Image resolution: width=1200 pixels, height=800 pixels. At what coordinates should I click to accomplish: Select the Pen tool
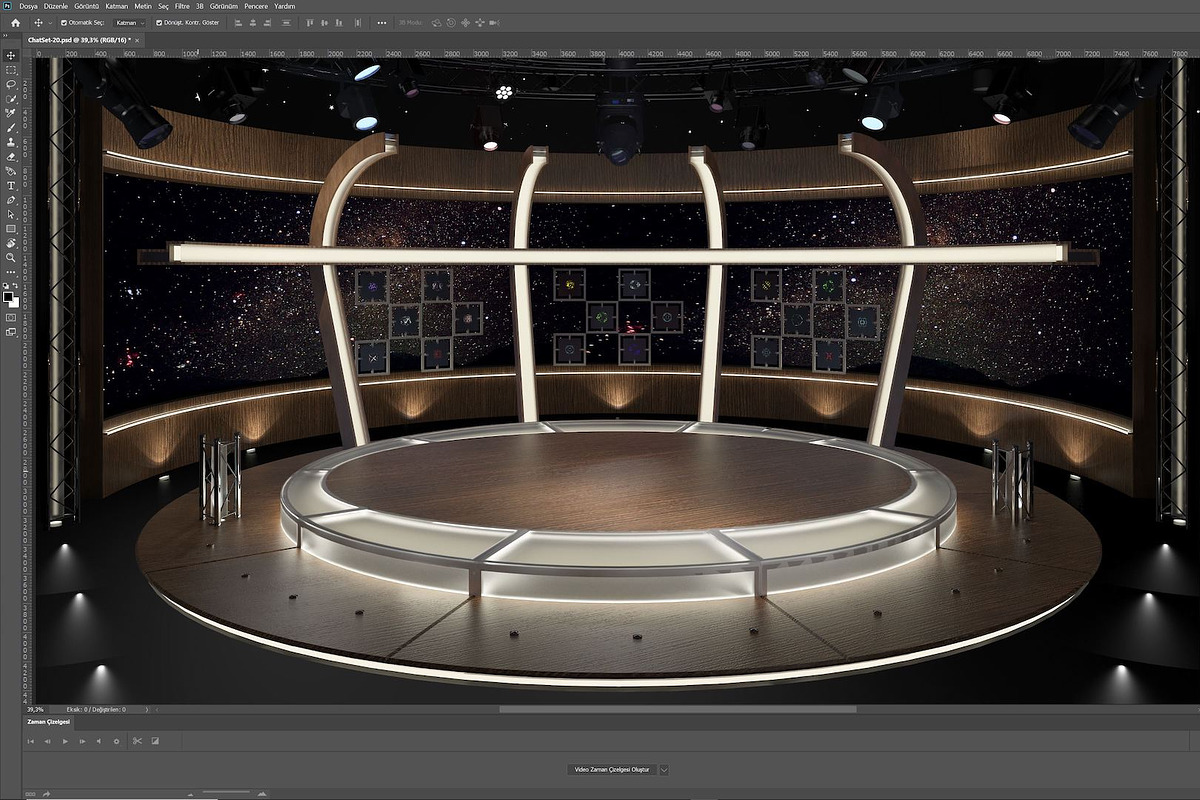(11, 200)
